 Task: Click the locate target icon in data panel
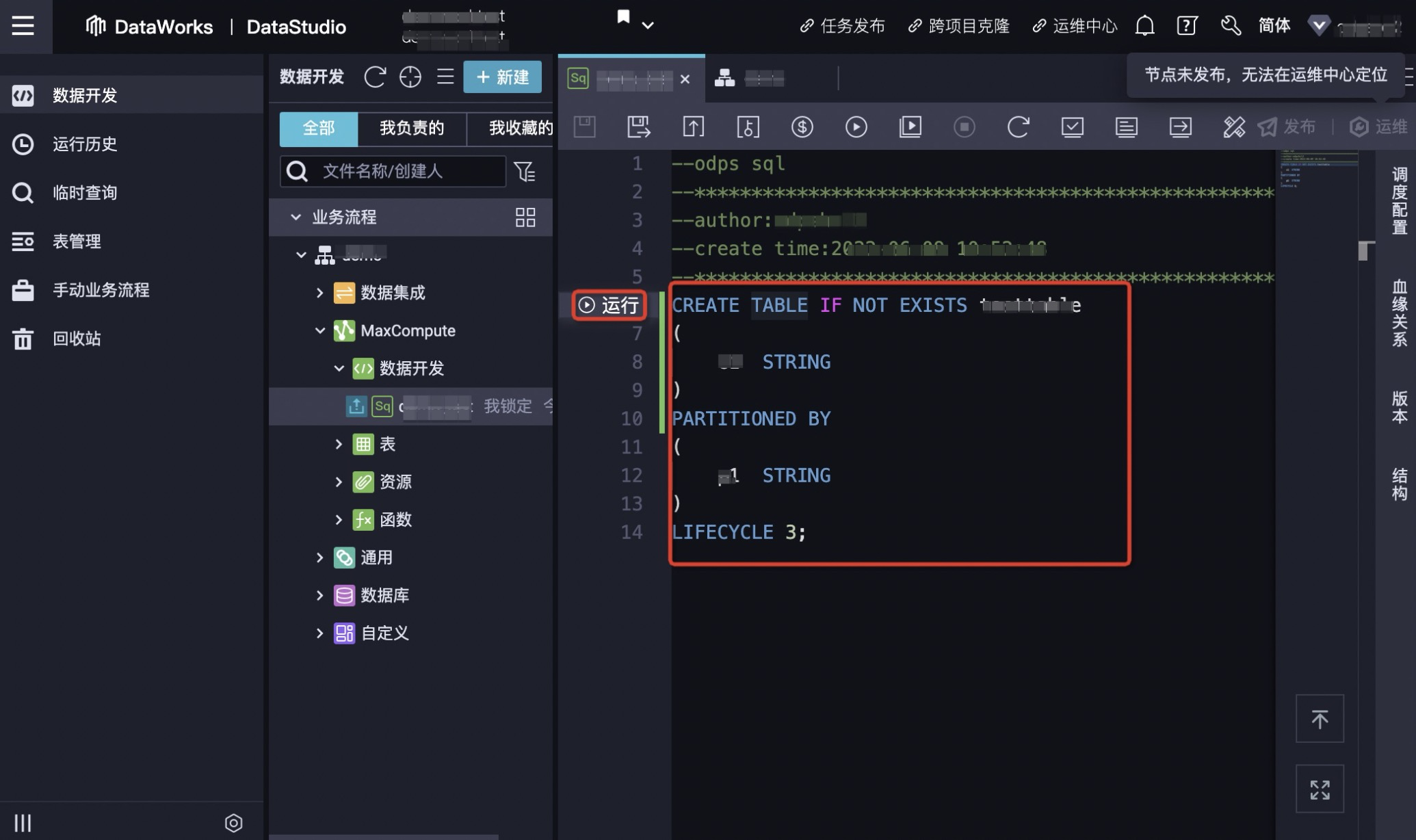pos(410,77)
